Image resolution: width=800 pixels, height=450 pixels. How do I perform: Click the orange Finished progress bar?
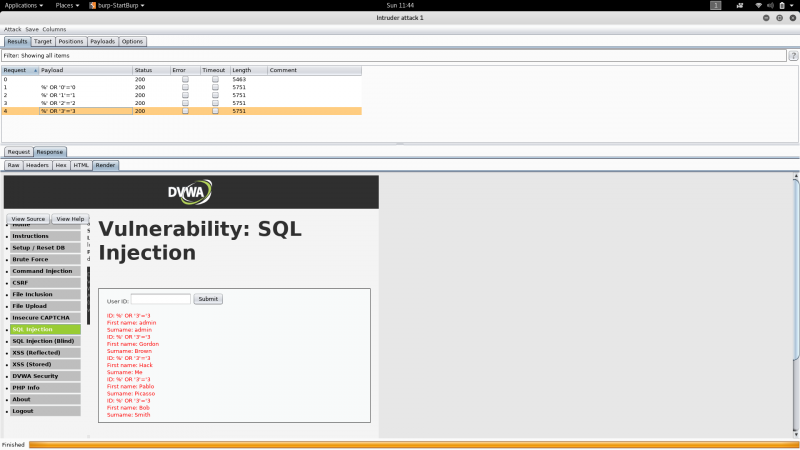[x=414, y=445]
